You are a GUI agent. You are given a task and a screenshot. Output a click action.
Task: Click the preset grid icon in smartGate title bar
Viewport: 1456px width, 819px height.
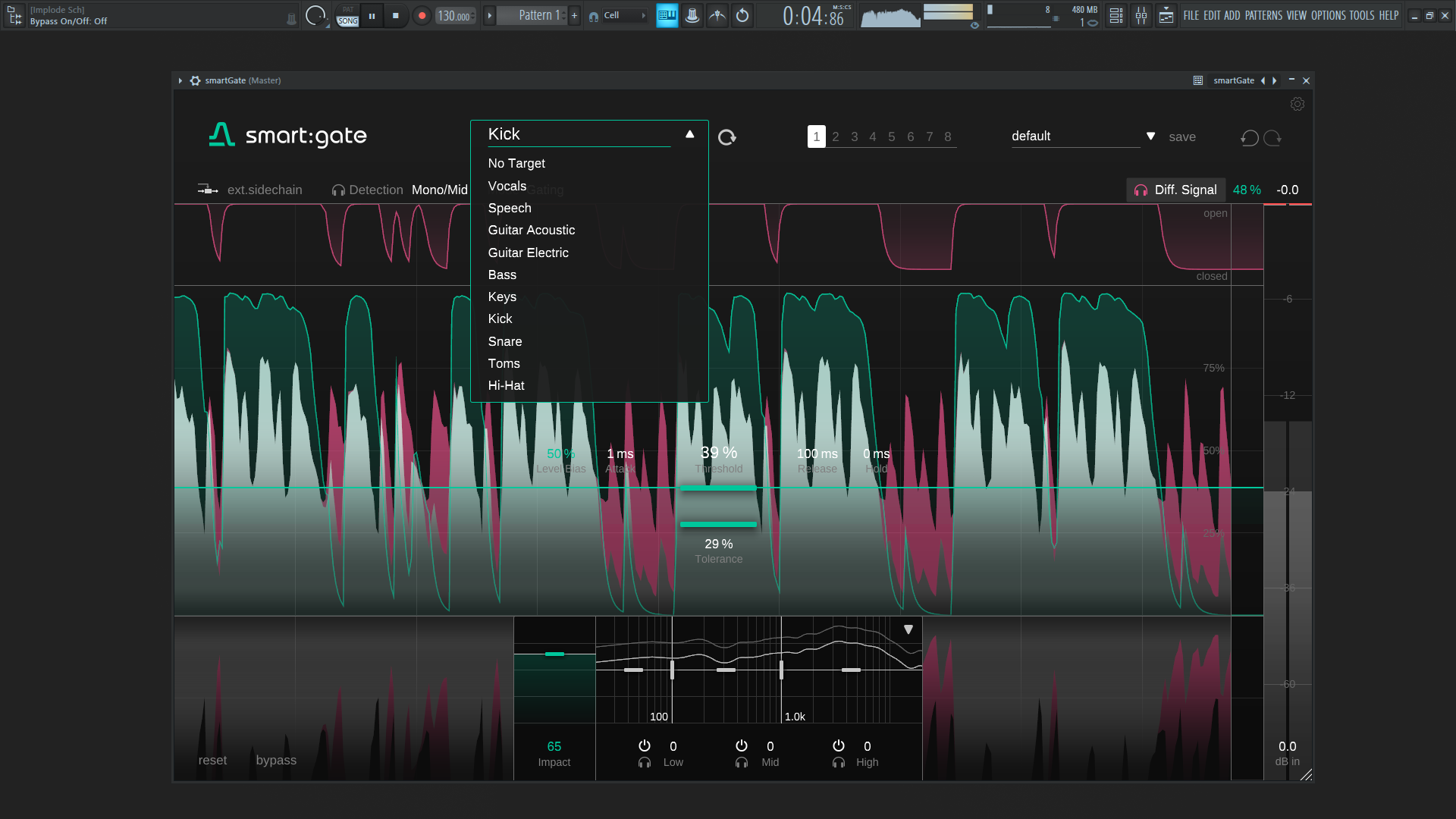click(x=1198, y=80)
